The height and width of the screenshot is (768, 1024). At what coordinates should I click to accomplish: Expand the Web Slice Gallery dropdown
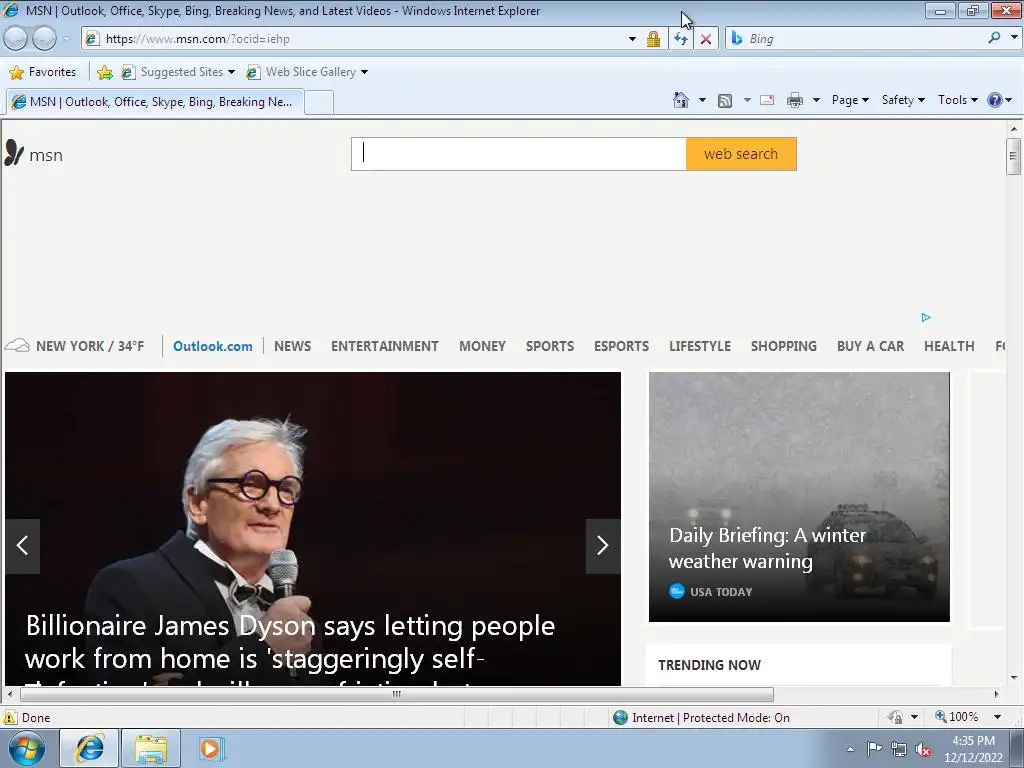pos(364,72)
